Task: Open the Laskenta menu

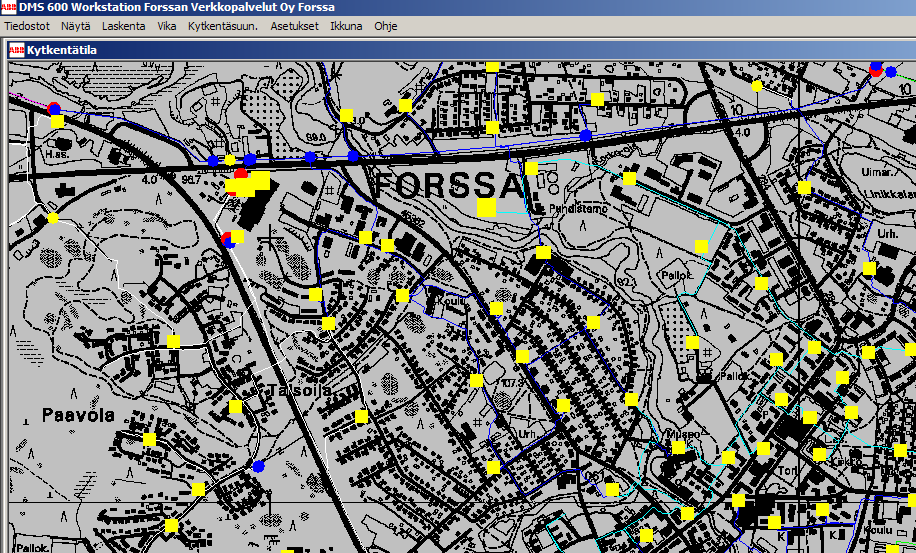Action: [123, 26]
